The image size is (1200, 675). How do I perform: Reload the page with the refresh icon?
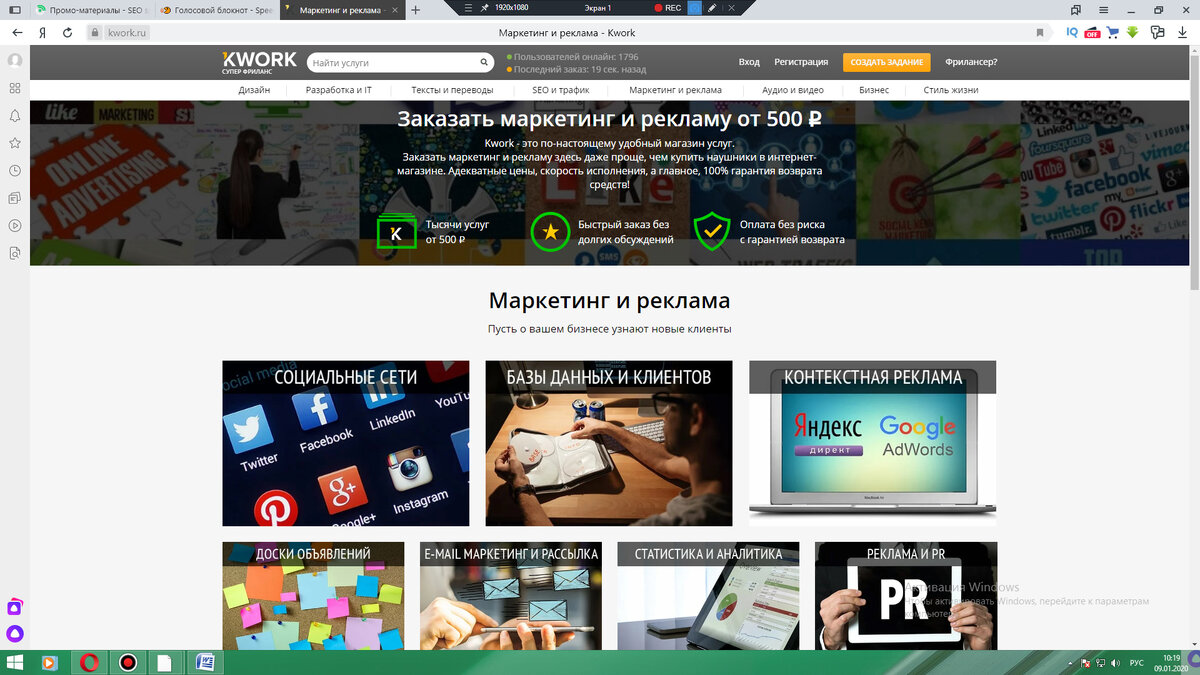[x=68, y=32]
